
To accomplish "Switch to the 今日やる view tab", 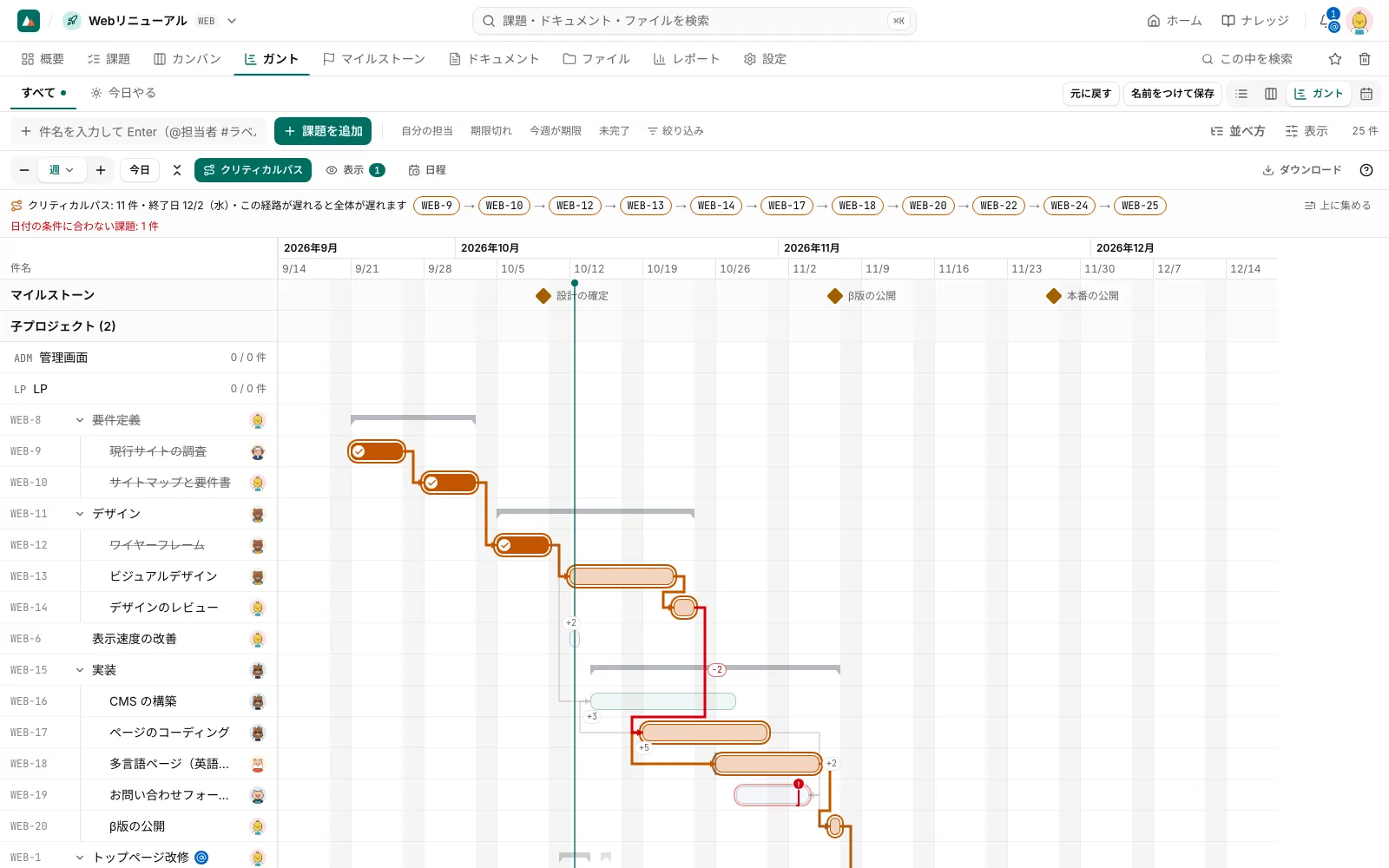I will [123, 93].
